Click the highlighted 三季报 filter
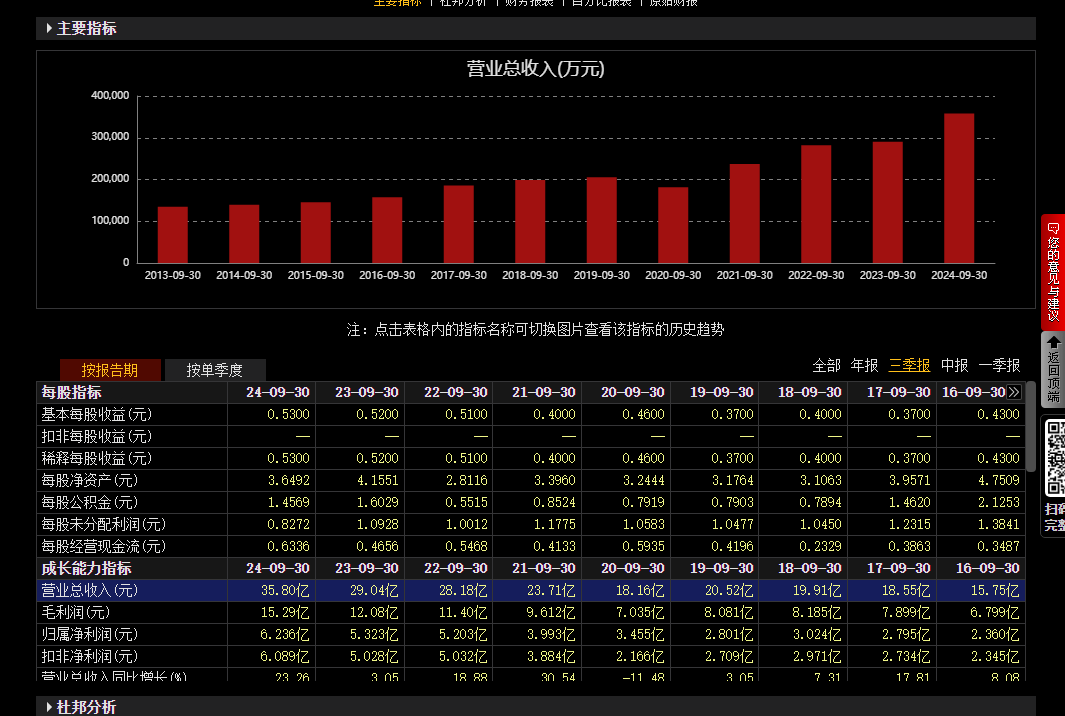Screen dimensions: 1065x716 [909, 365]
